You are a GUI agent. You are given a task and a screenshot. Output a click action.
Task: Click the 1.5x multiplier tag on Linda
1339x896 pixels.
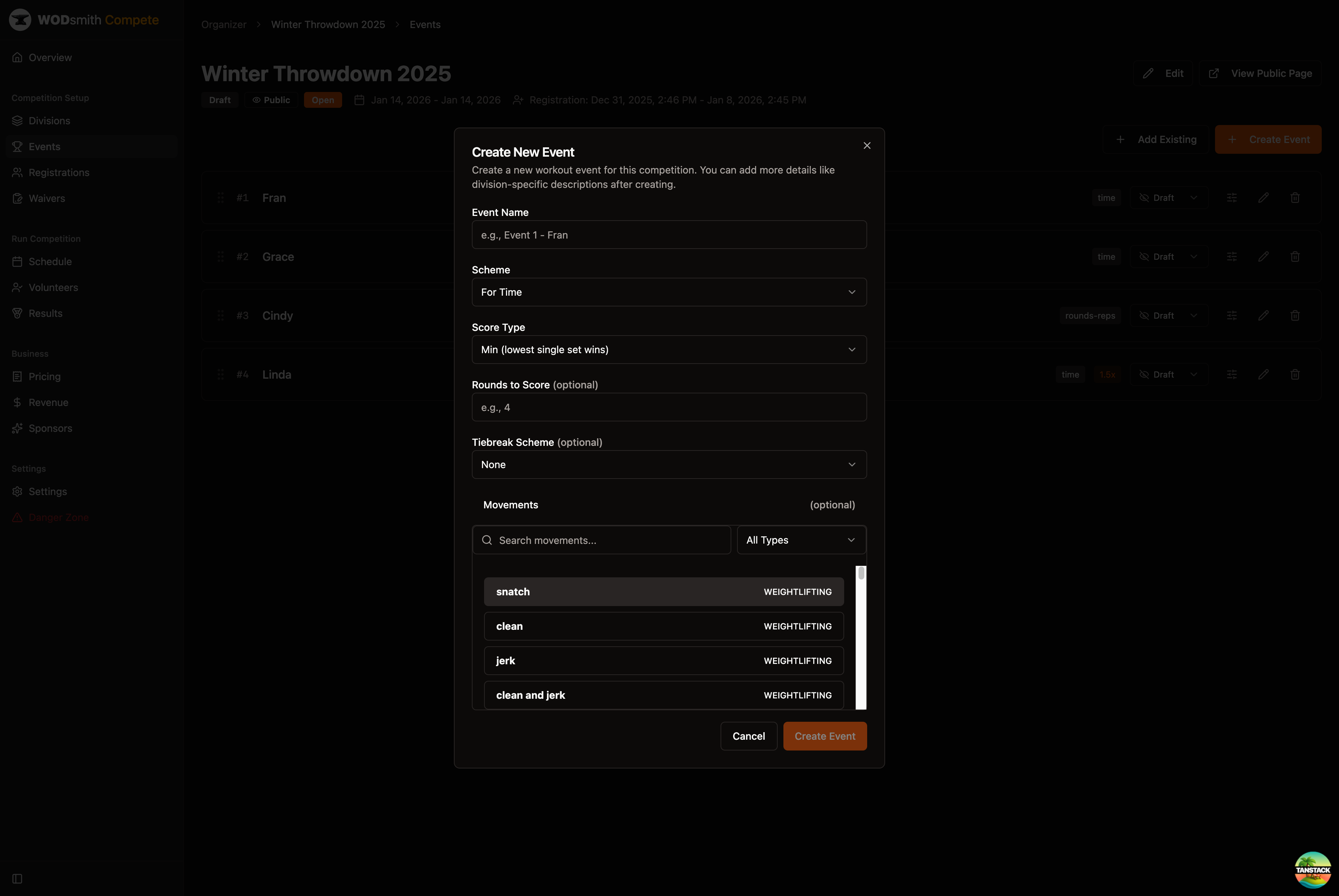1107,375
